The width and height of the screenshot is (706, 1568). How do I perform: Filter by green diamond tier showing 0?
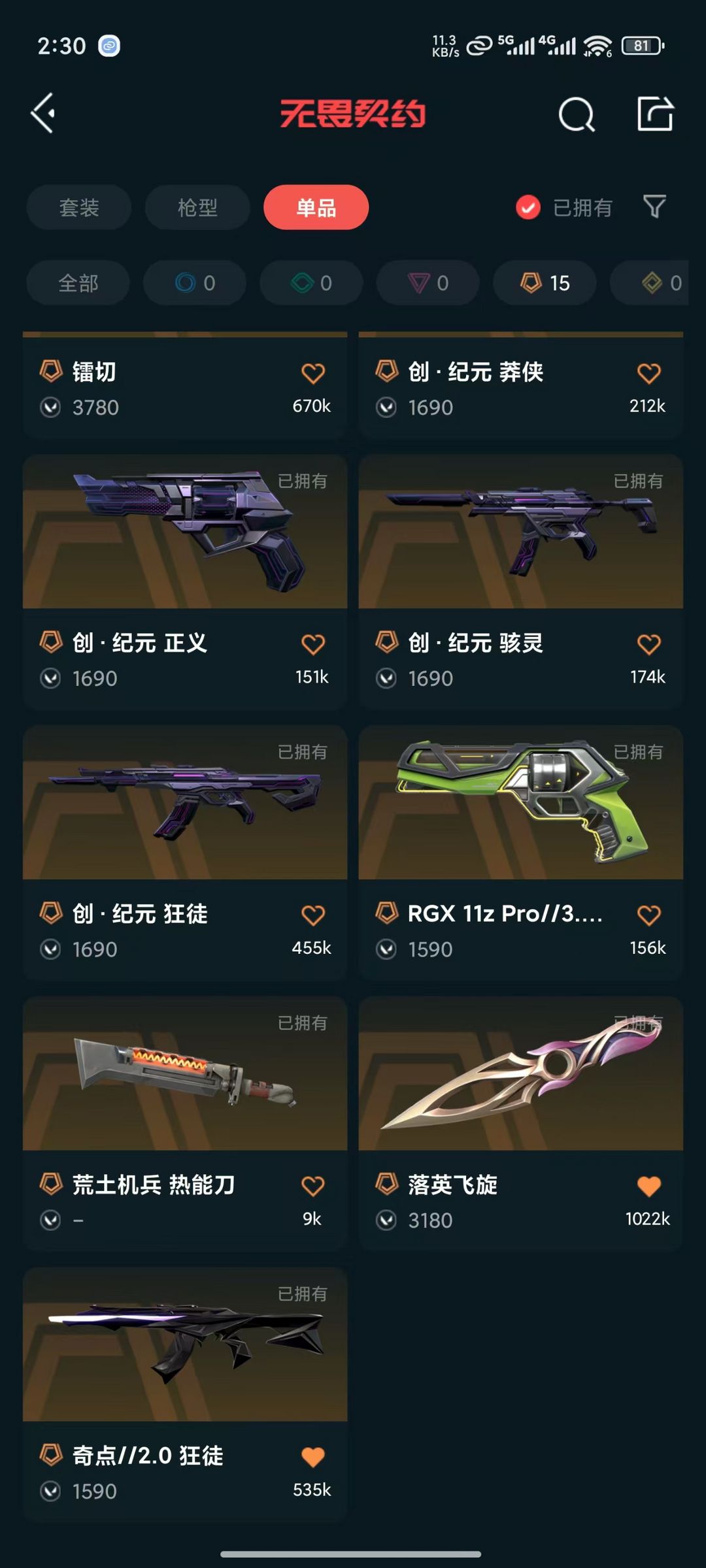(x=311, y=283)
